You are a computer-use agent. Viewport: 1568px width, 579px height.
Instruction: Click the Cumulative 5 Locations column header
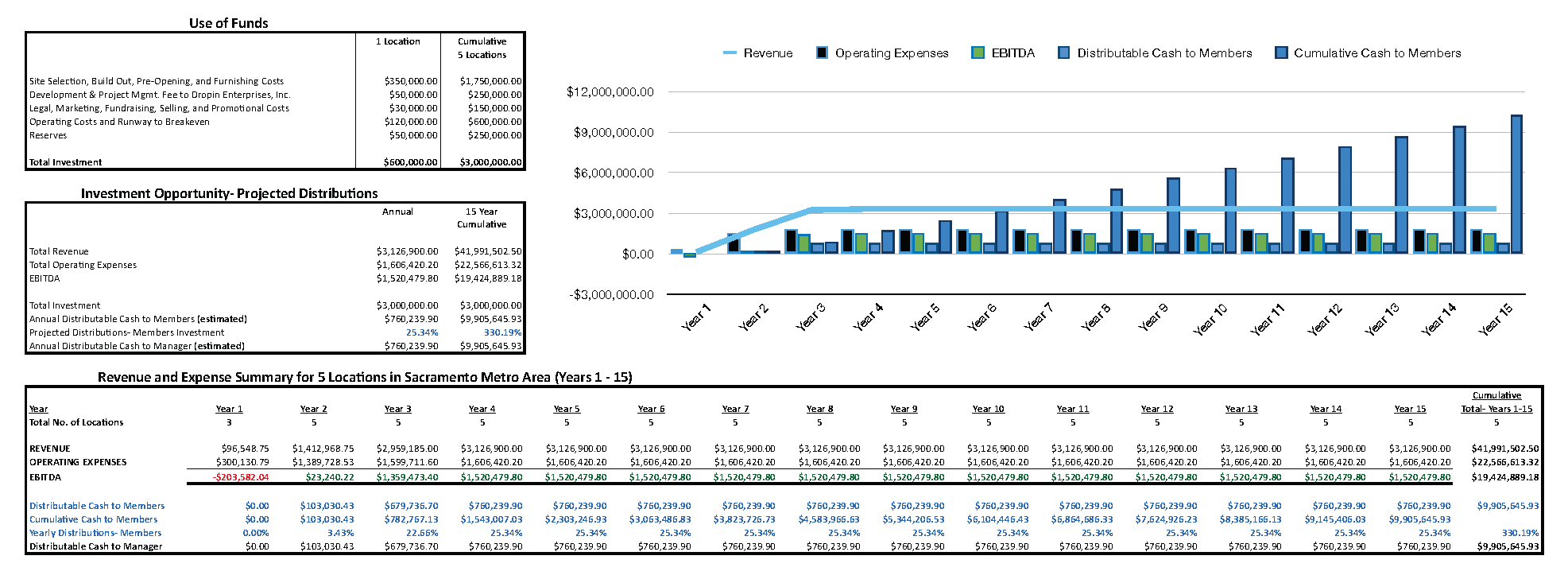(482, 48)
